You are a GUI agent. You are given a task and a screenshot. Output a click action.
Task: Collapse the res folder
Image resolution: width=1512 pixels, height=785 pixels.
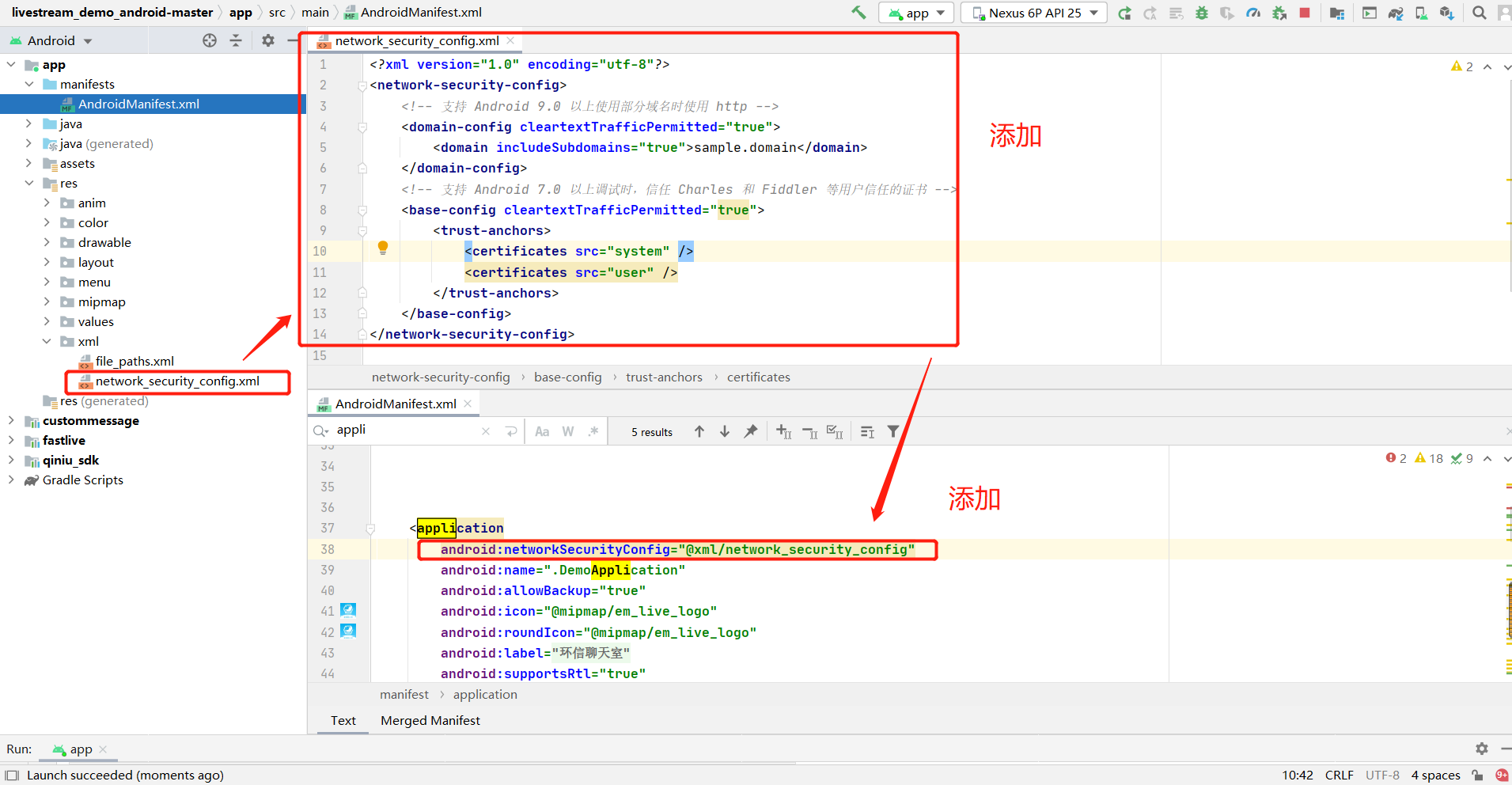coord(29,183)
